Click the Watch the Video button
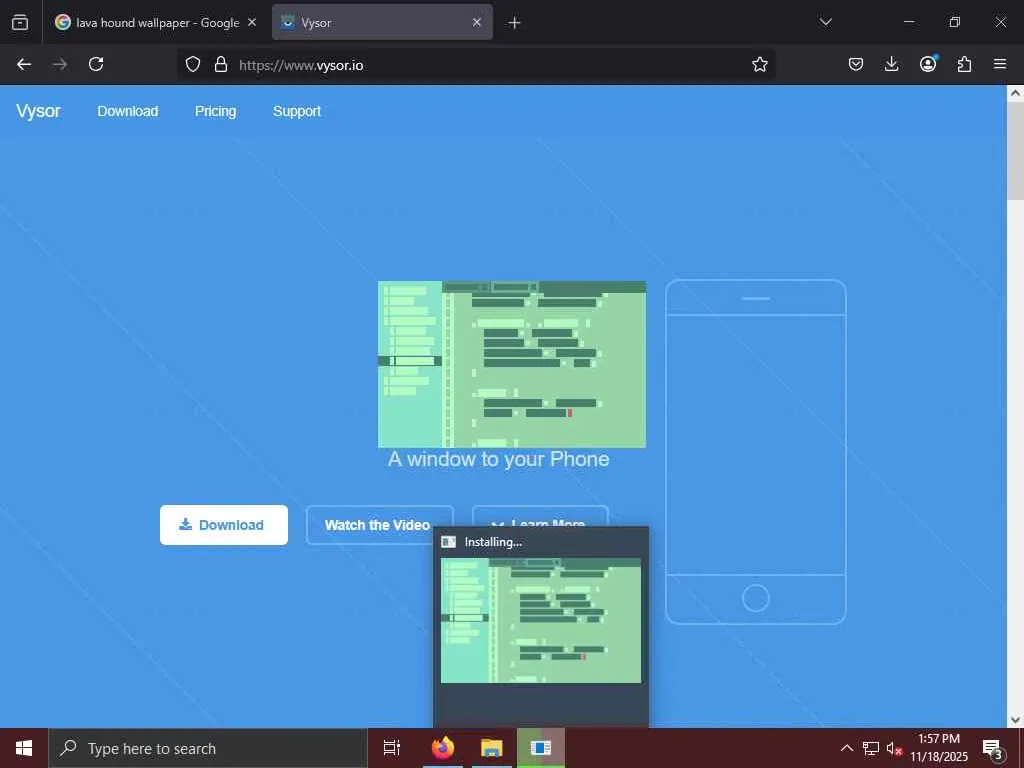Image resolution: width=1024 pixels, height=768 pixels. click(x=379, y=525)
